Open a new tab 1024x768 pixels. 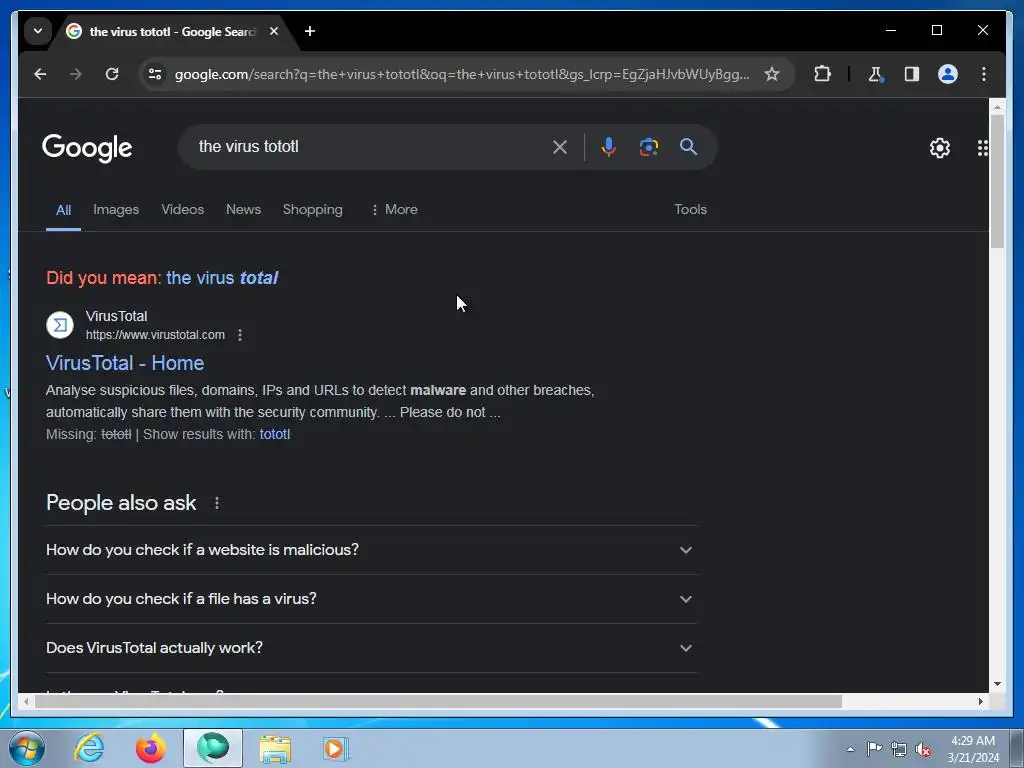point(310,31)
